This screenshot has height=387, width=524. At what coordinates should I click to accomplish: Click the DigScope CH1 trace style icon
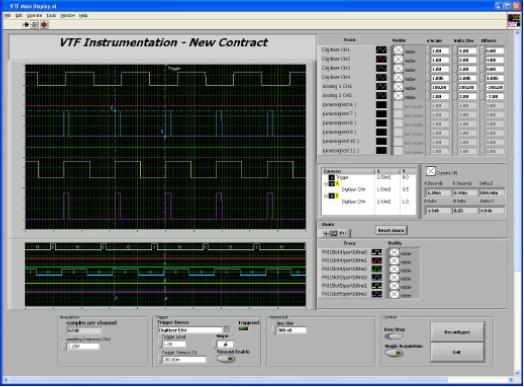click(x=381, y=50)
